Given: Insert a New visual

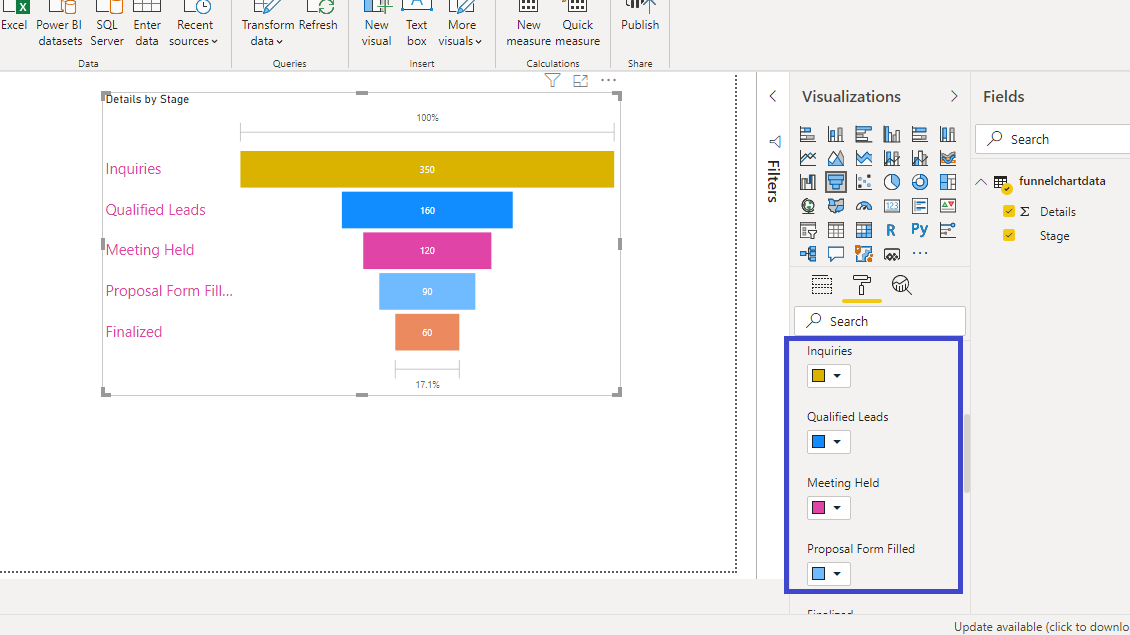Looking at the screenshot, I should [376, 25].
